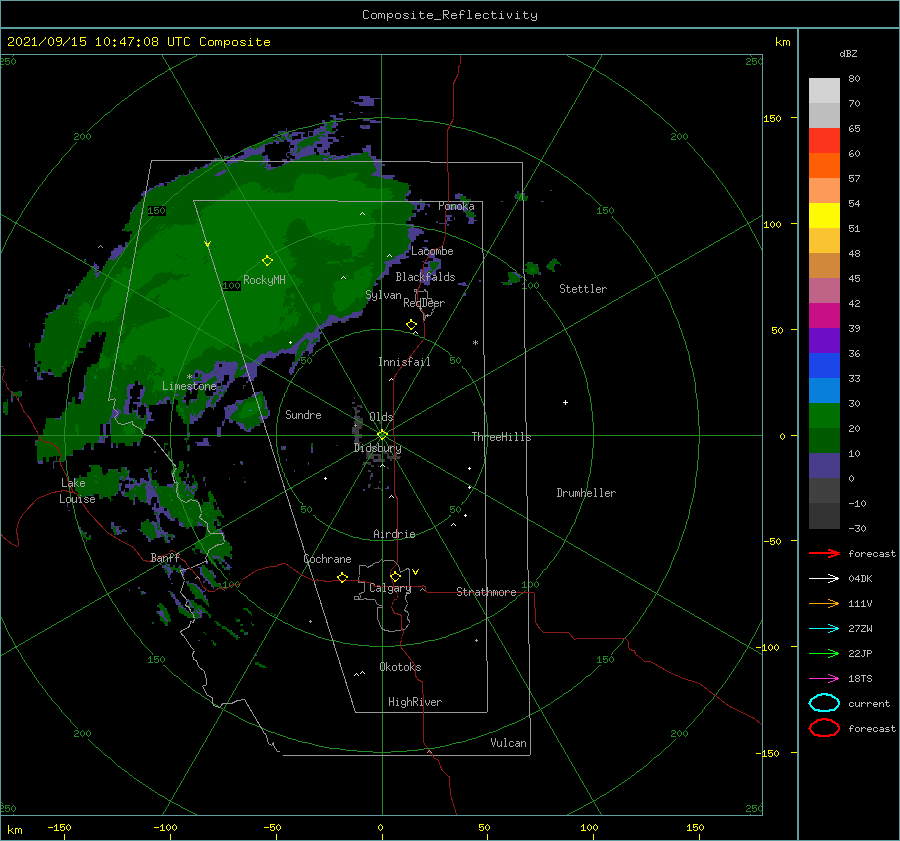The height and width of the screenshot is (841, 900).
Task: Click the red forecast ellipse icon
Action: [824, 728]
